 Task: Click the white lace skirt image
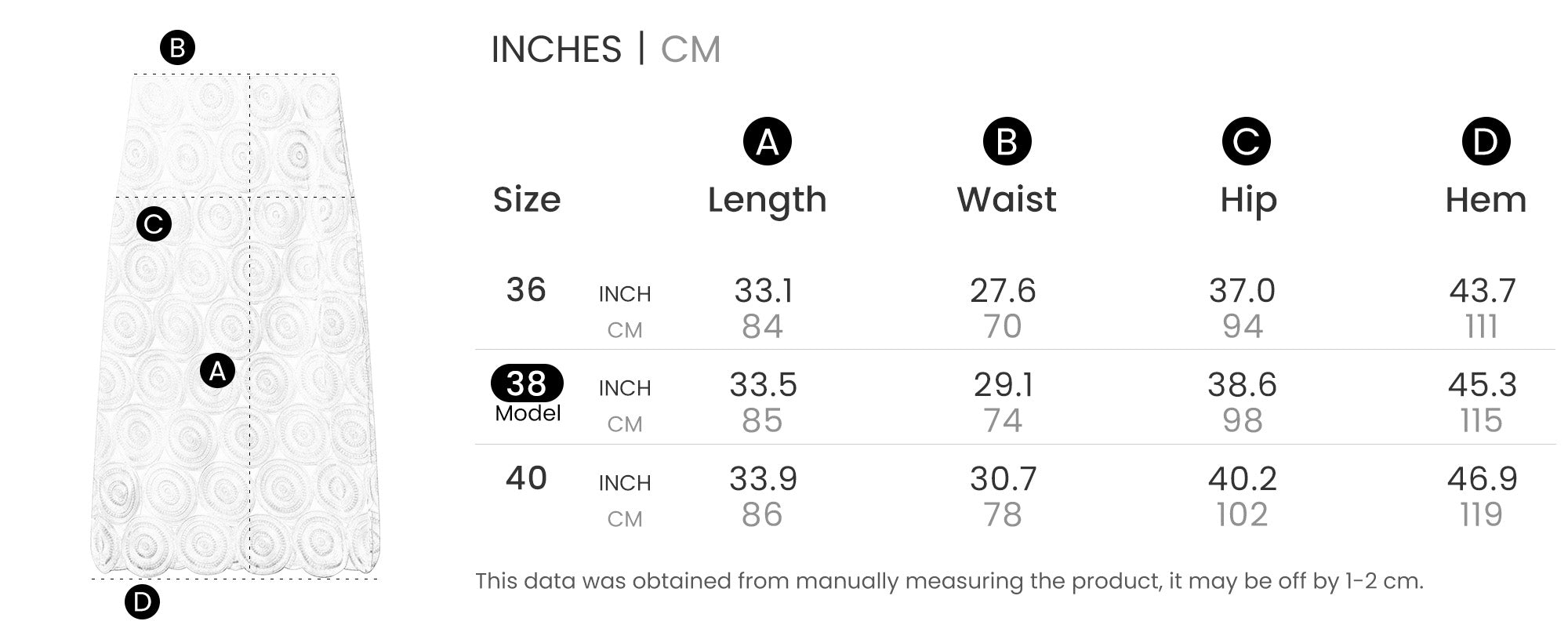pyautogui.click(x=235, y=325)
